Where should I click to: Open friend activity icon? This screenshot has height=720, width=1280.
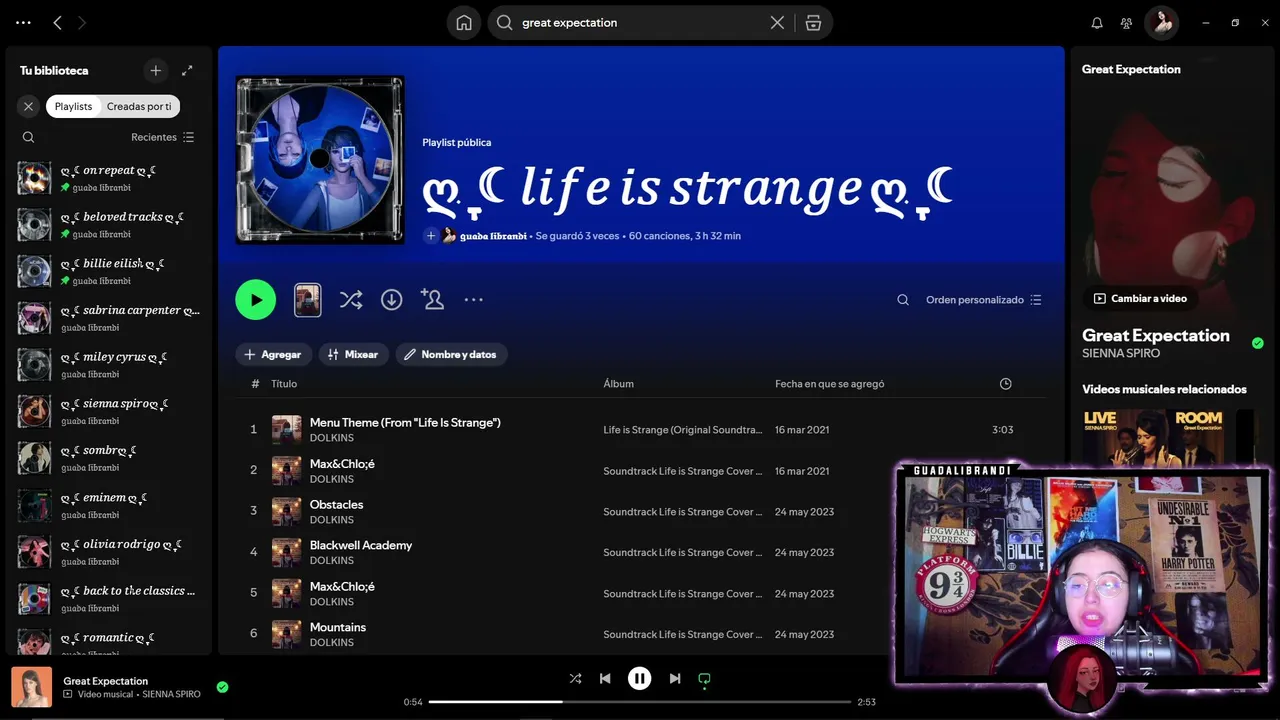1126,22
